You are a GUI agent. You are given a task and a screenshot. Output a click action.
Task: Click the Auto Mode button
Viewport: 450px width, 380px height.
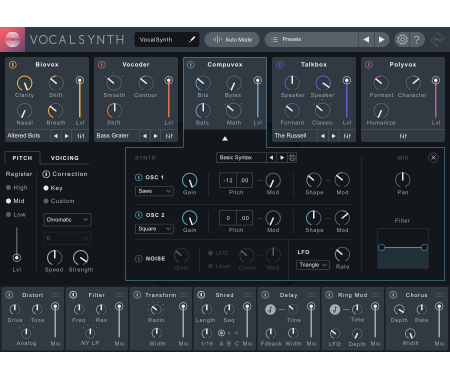232,39
